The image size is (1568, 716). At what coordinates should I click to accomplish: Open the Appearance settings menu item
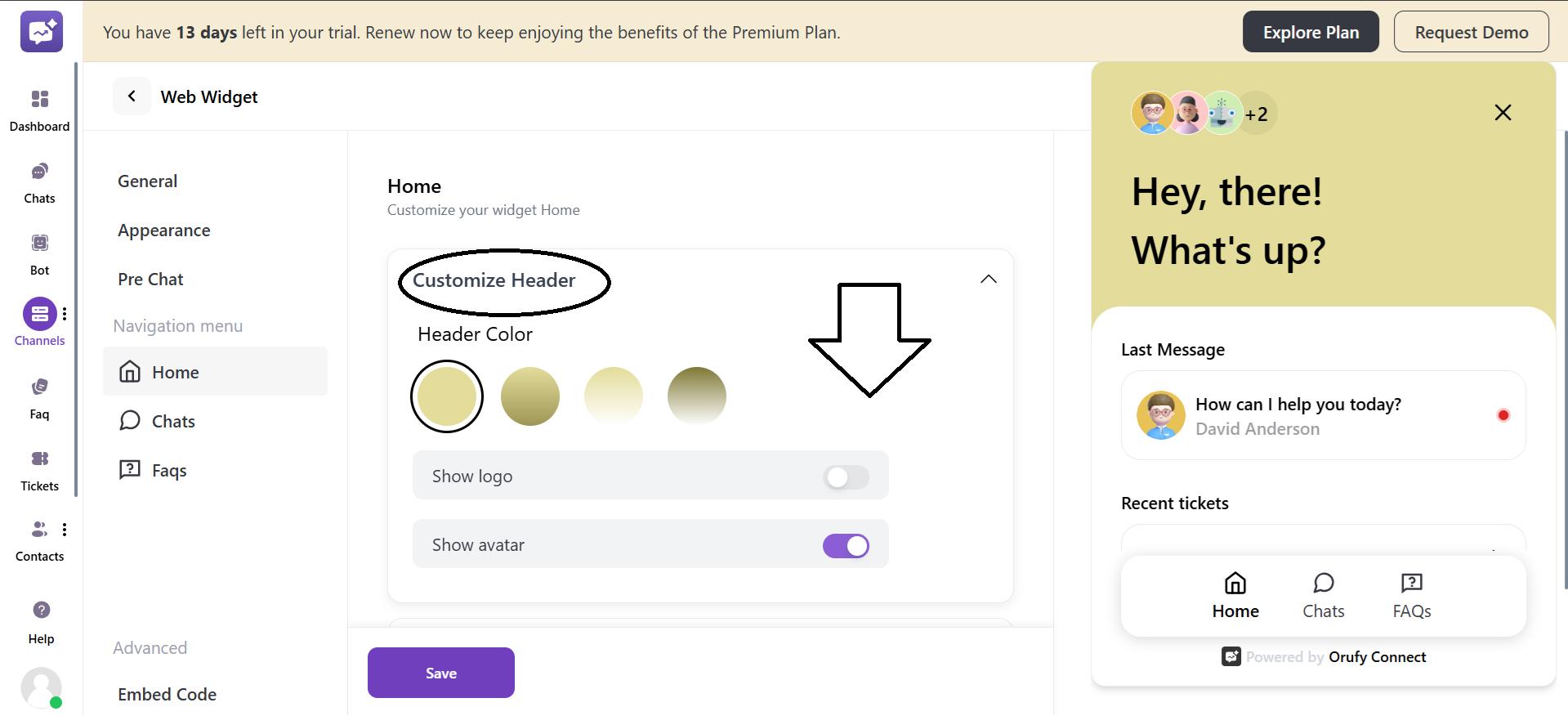click(x=164, y=230)
